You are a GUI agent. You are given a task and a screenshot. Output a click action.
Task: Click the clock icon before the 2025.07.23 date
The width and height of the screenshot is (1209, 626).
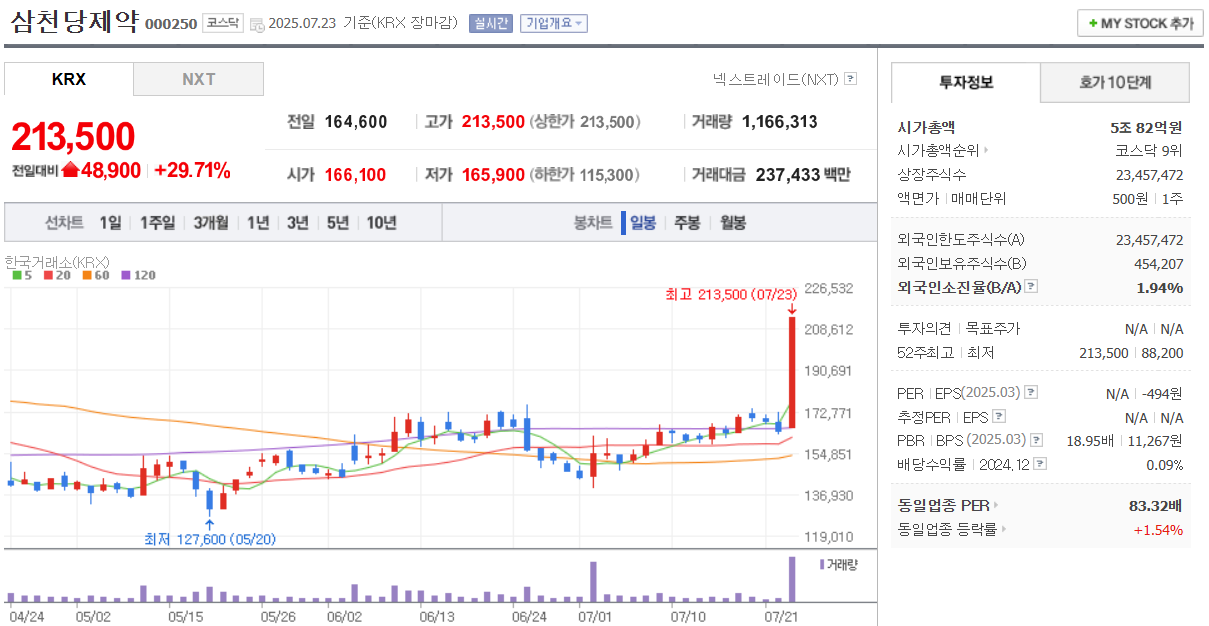pos(257,24)
